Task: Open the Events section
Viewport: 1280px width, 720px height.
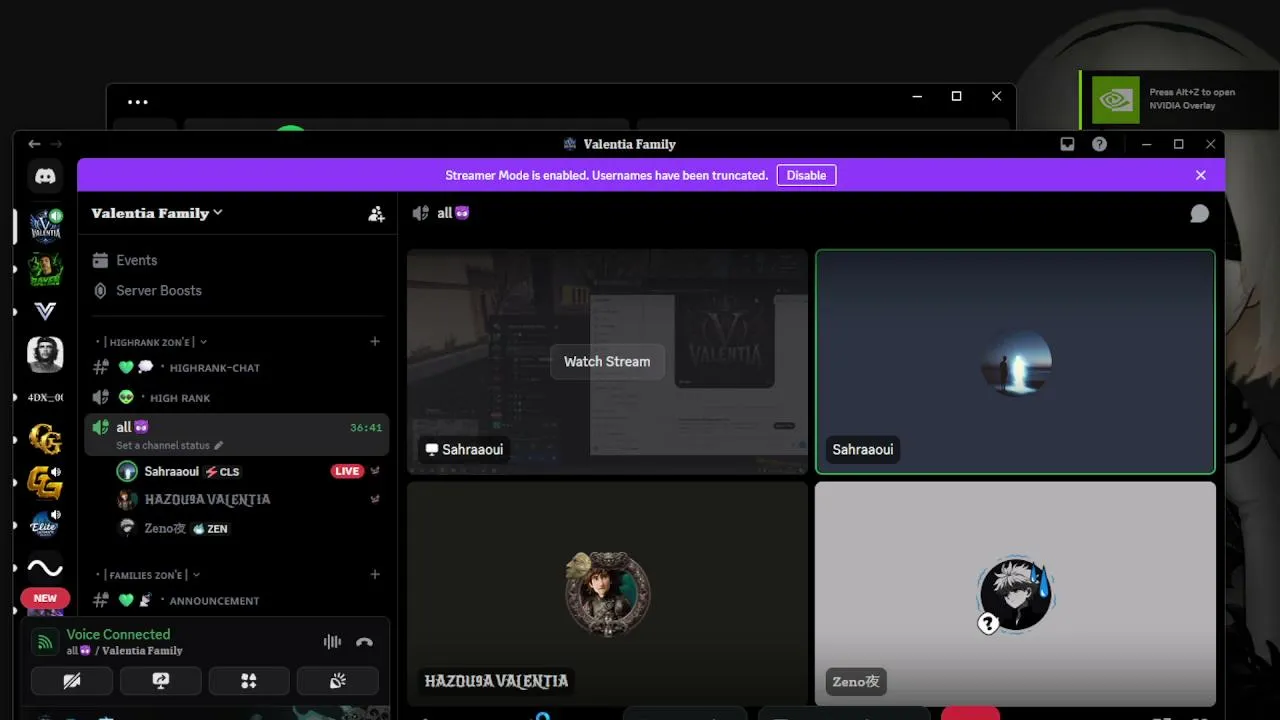Action: click(x=136, y=260)
